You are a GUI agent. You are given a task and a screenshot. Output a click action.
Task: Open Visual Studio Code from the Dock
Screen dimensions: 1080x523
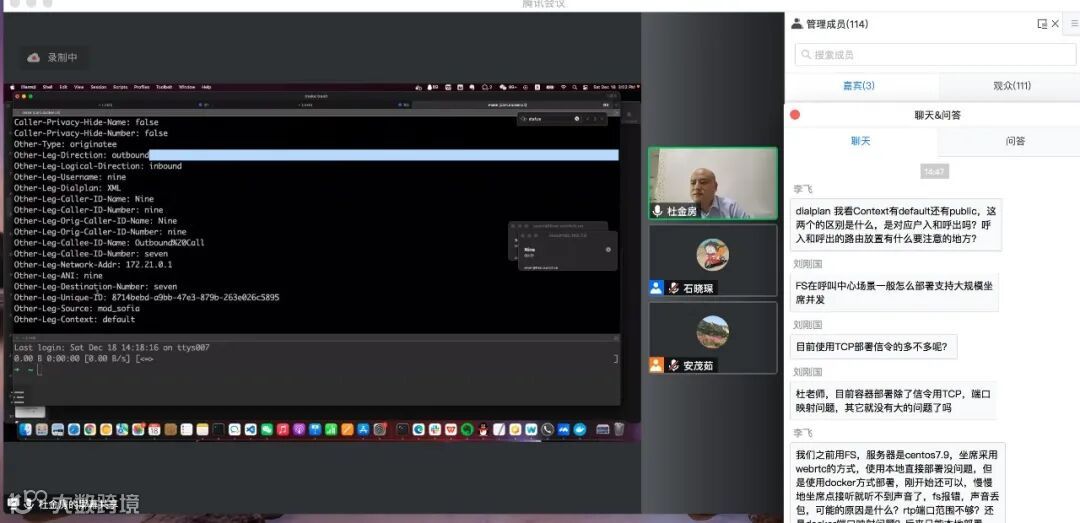251,429
